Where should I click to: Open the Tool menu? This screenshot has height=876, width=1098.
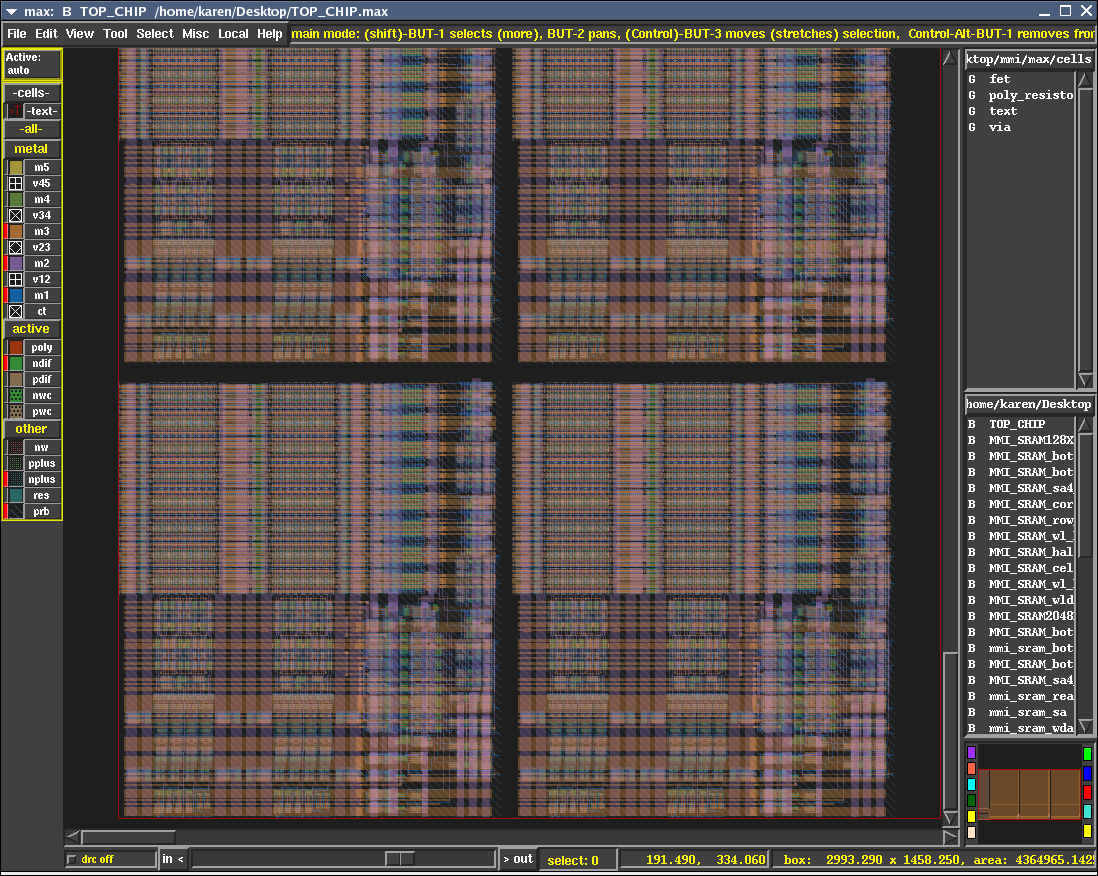coord(115,34)
